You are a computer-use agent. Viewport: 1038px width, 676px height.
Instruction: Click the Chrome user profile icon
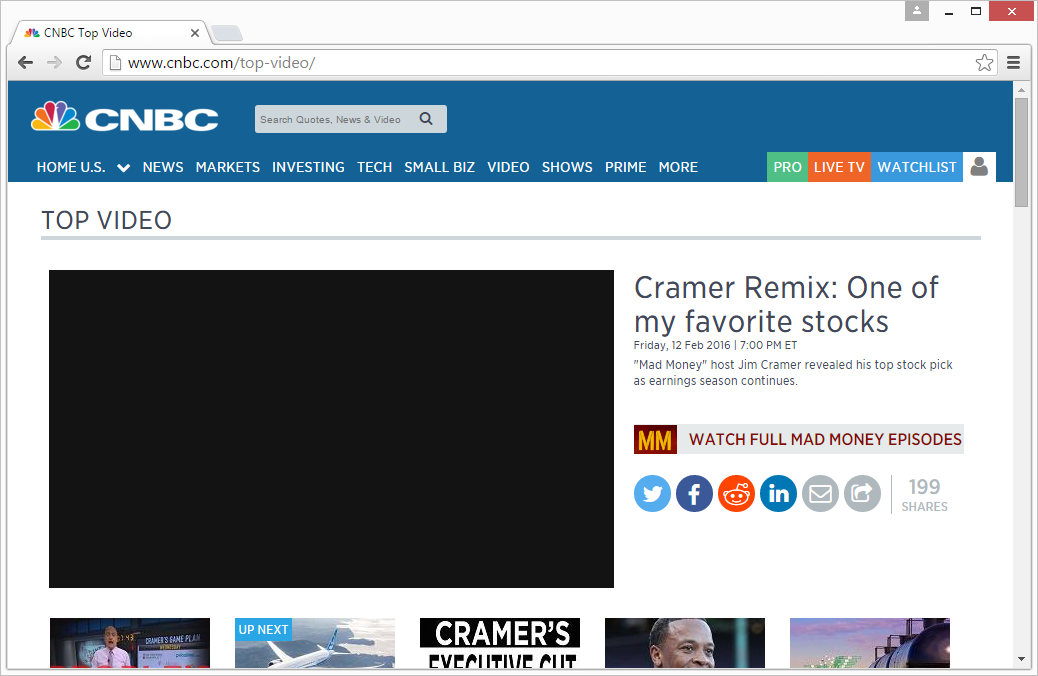click(x=917, y=11)
